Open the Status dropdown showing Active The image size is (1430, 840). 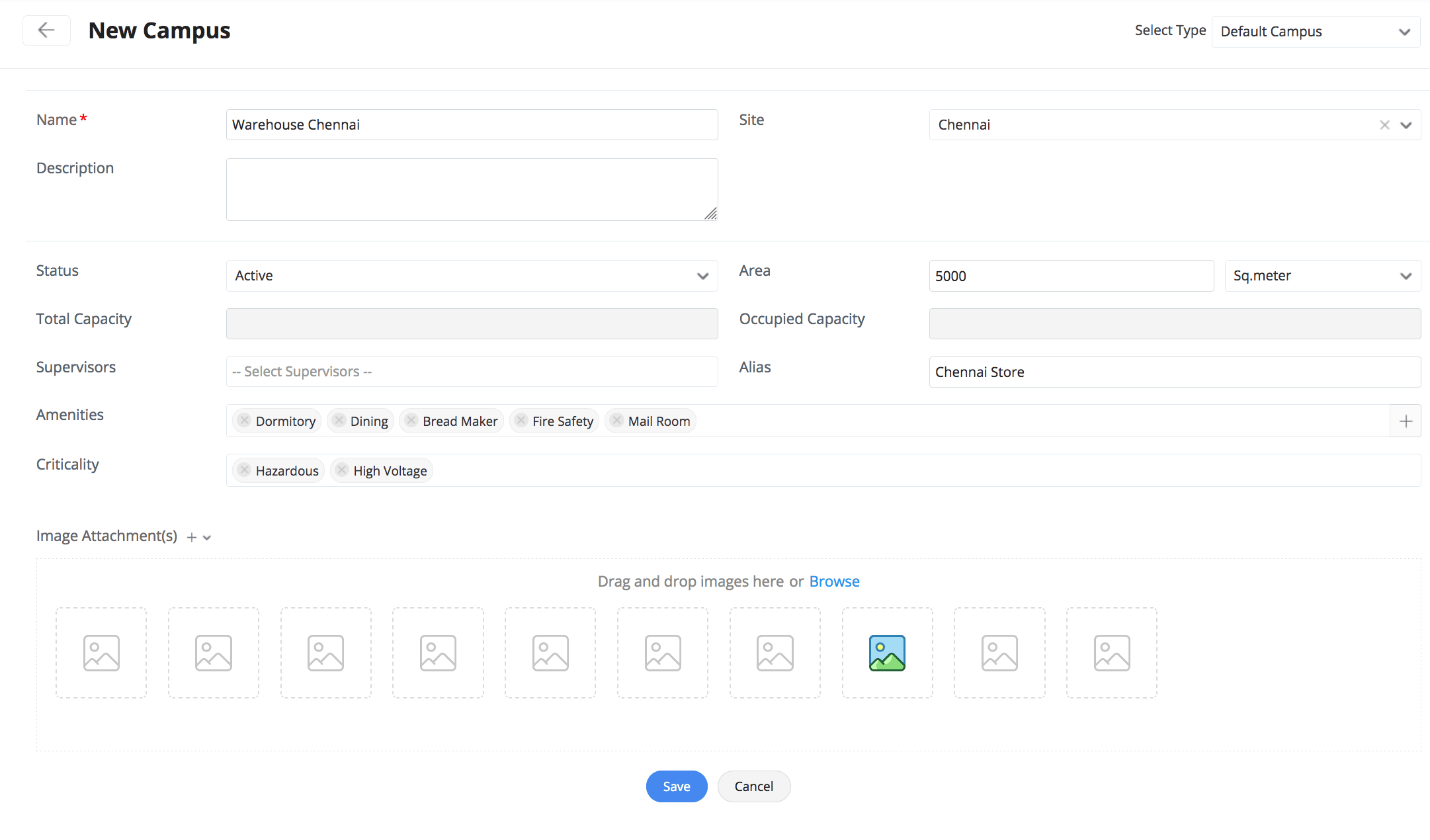472,276
